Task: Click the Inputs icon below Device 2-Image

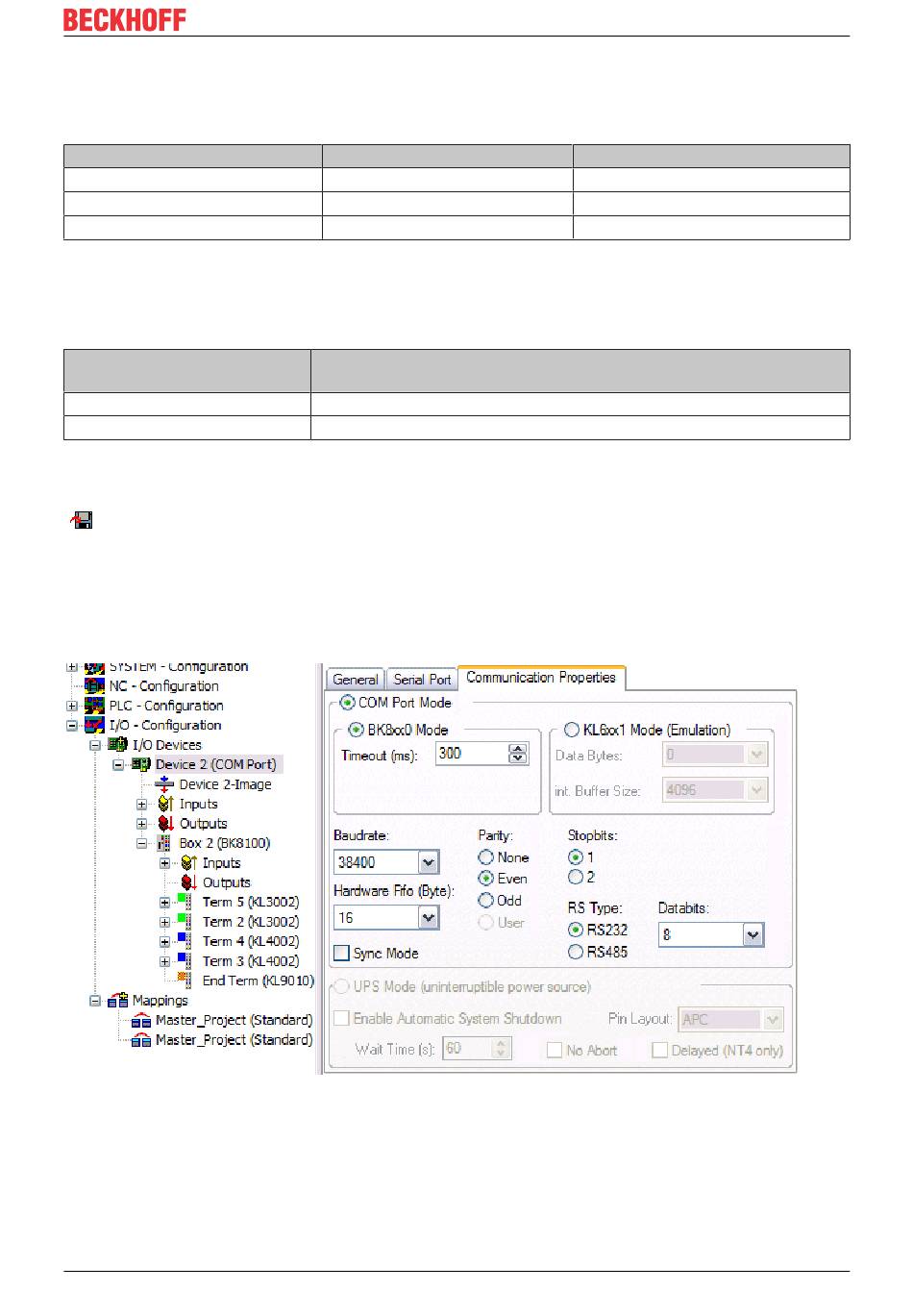Action: [x=165, y=804]
